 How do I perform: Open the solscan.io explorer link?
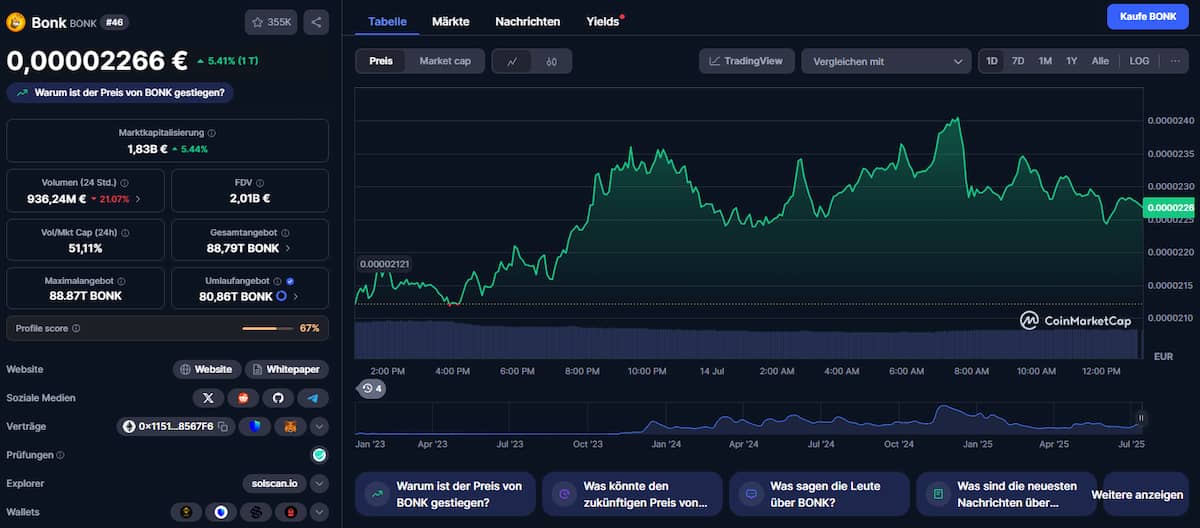273,484
